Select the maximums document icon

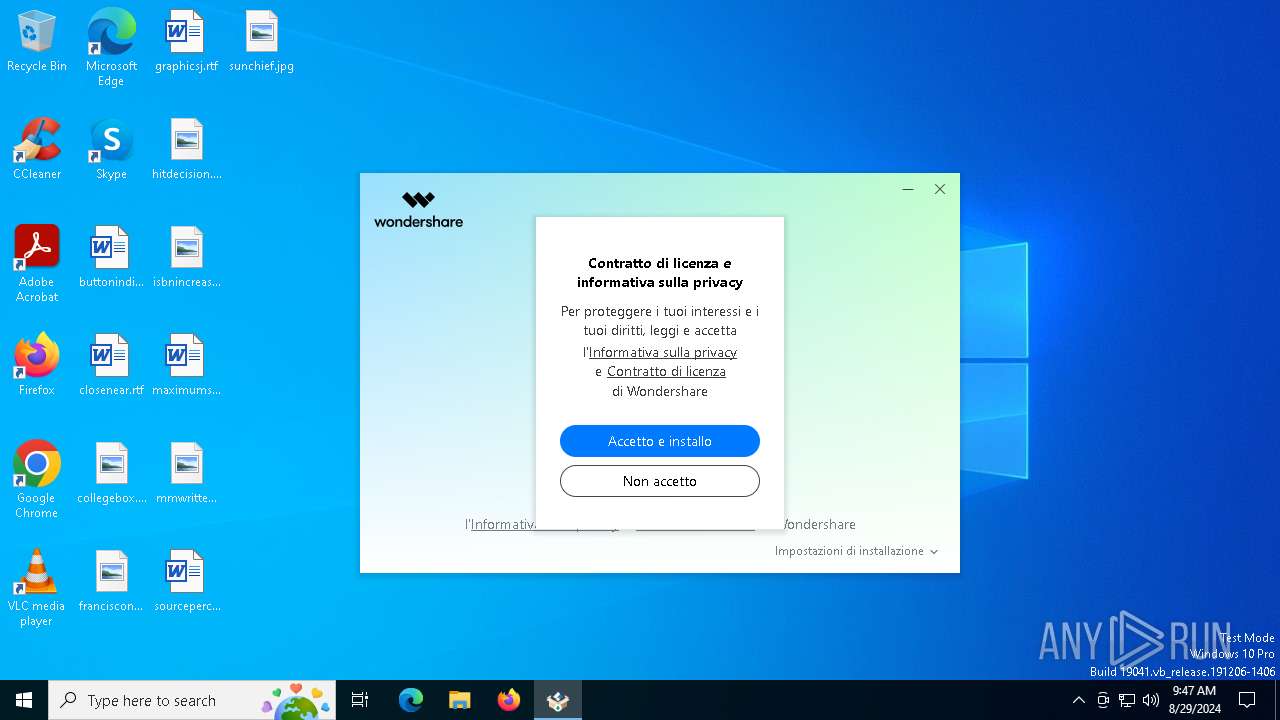[x=186, y=365]
